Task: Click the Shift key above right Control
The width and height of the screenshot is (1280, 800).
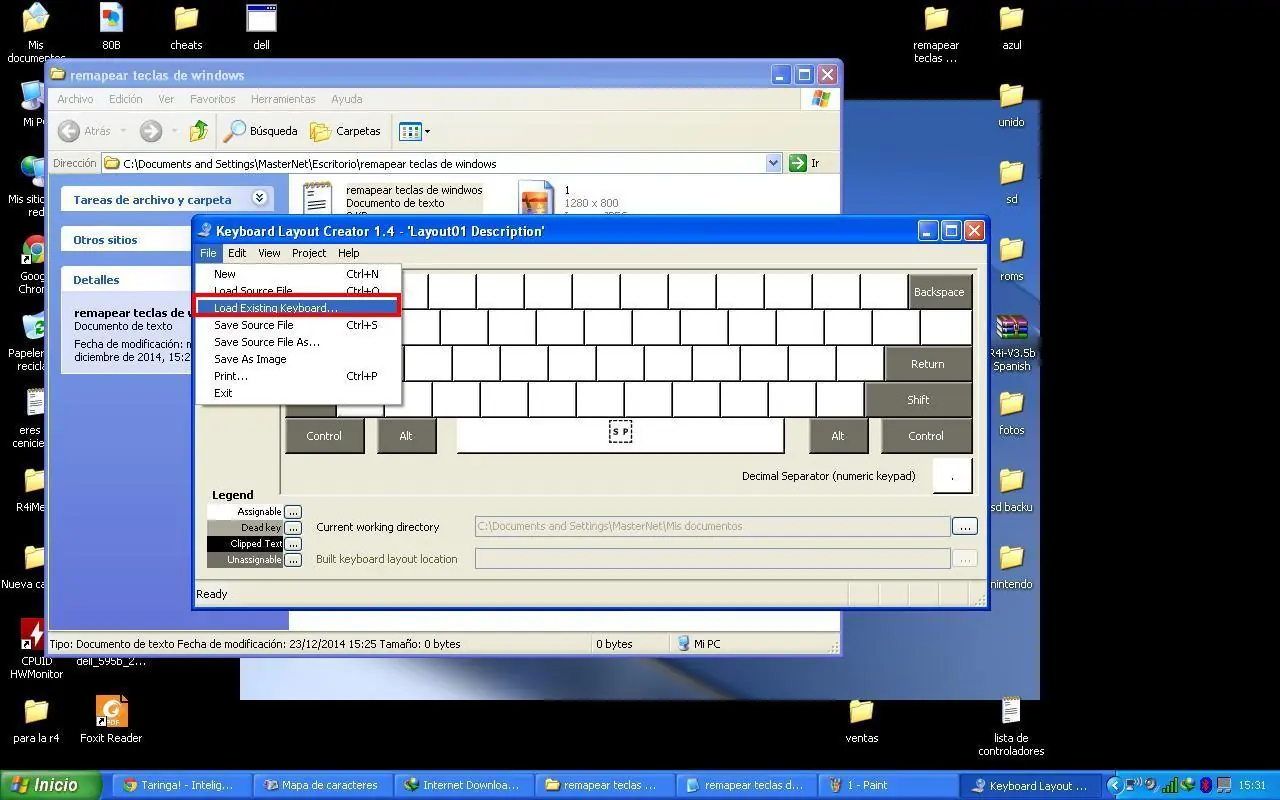Action: click(x=918, y=400)
